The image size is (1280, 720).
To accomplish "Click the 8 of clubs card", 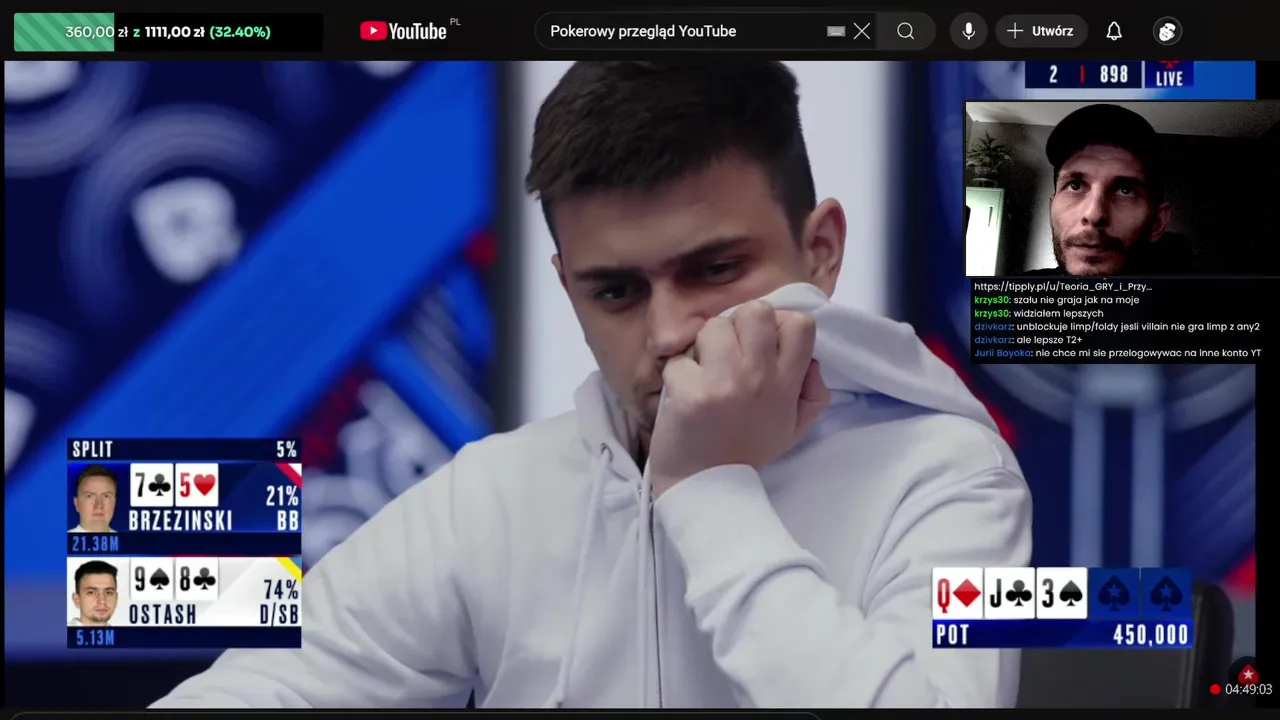I will pos(197,580).
